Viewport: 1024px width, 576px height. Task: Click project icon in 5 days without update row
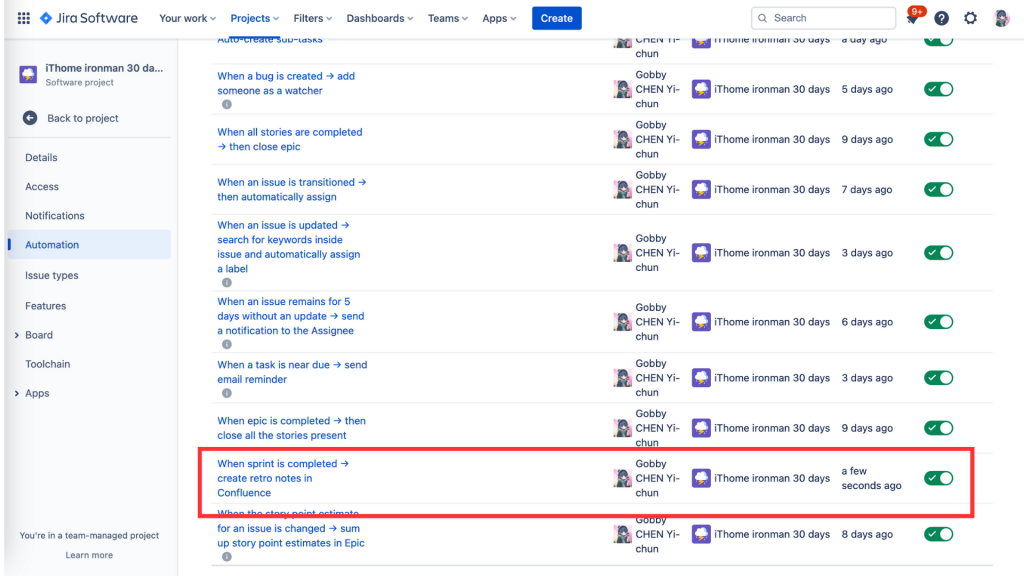701,322
